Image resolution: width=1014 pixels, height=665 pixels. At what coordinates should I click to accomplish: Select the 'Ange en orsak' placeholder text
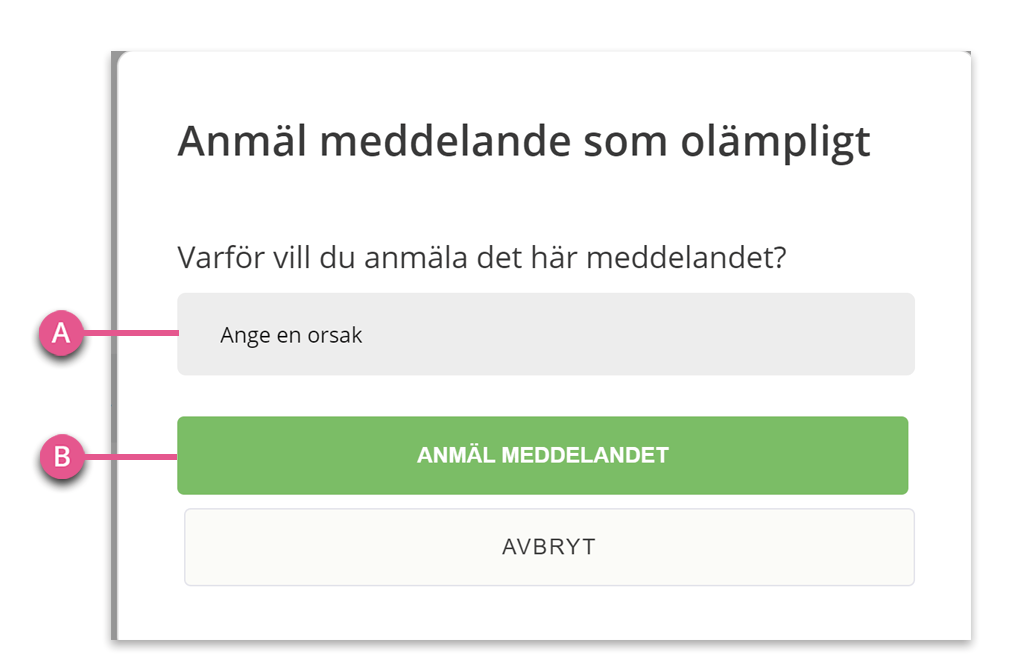point(291,335)
